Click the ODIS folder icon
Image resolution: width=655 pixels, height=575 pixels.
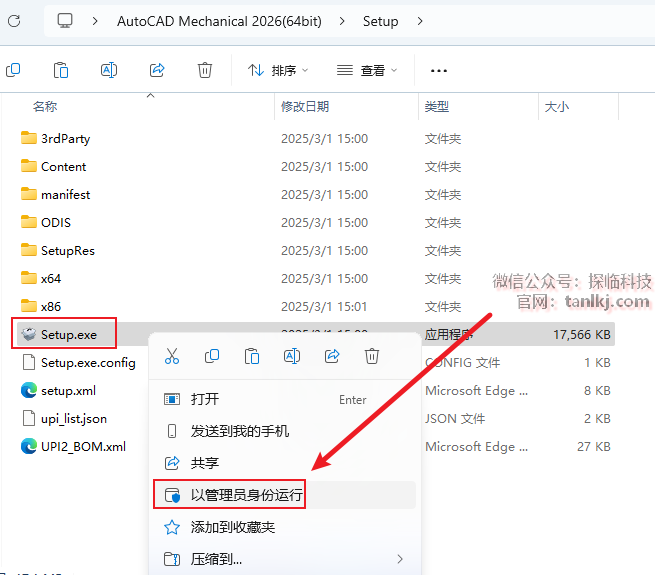pos(28,221)
